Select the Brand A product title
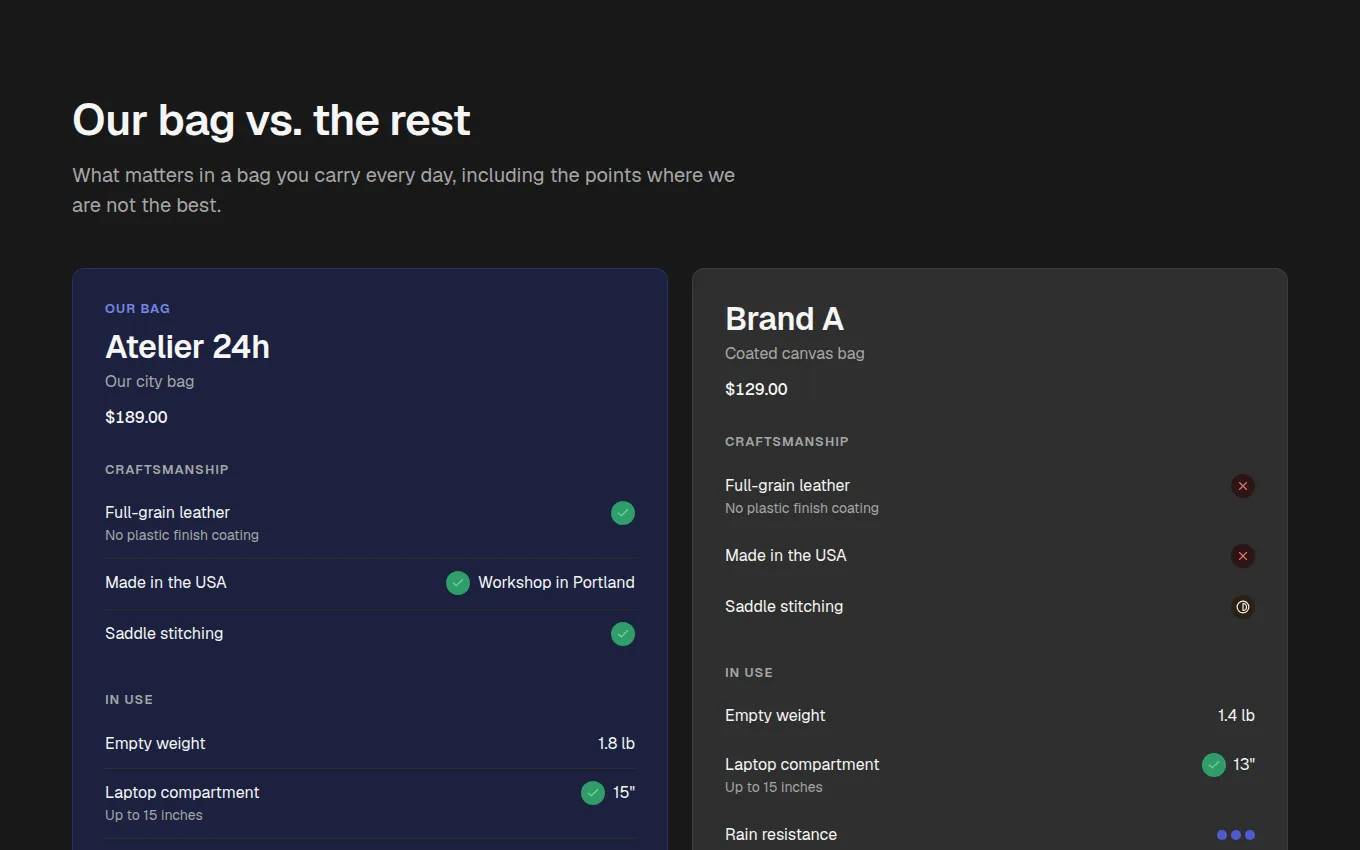 tap(784, 319)
